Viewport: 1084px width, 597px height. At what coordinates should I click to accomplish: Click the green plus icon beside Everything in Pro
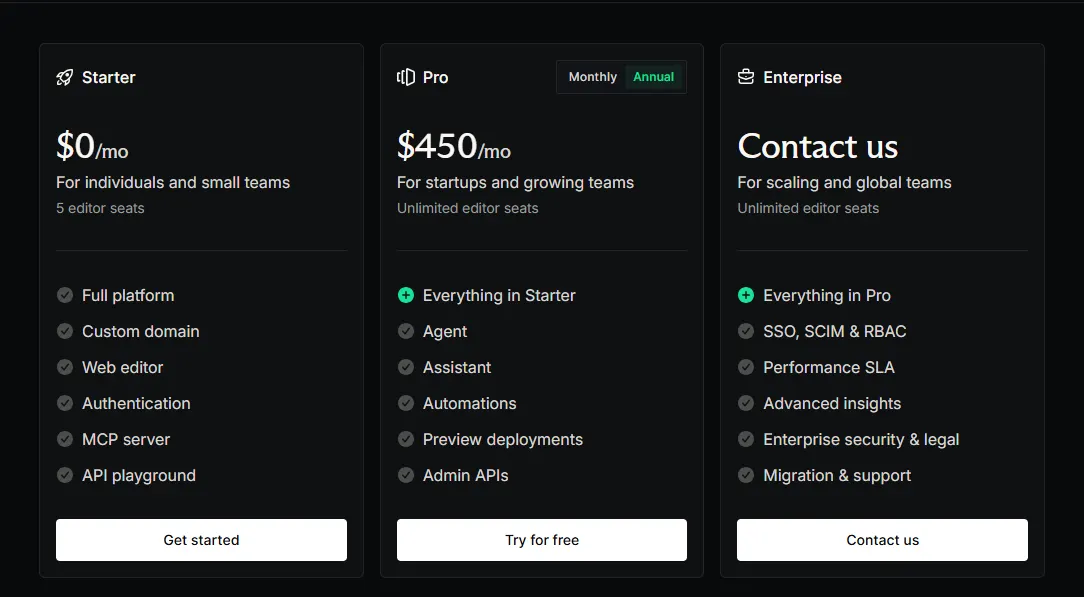pyautogui.click(x=746, y=296)
